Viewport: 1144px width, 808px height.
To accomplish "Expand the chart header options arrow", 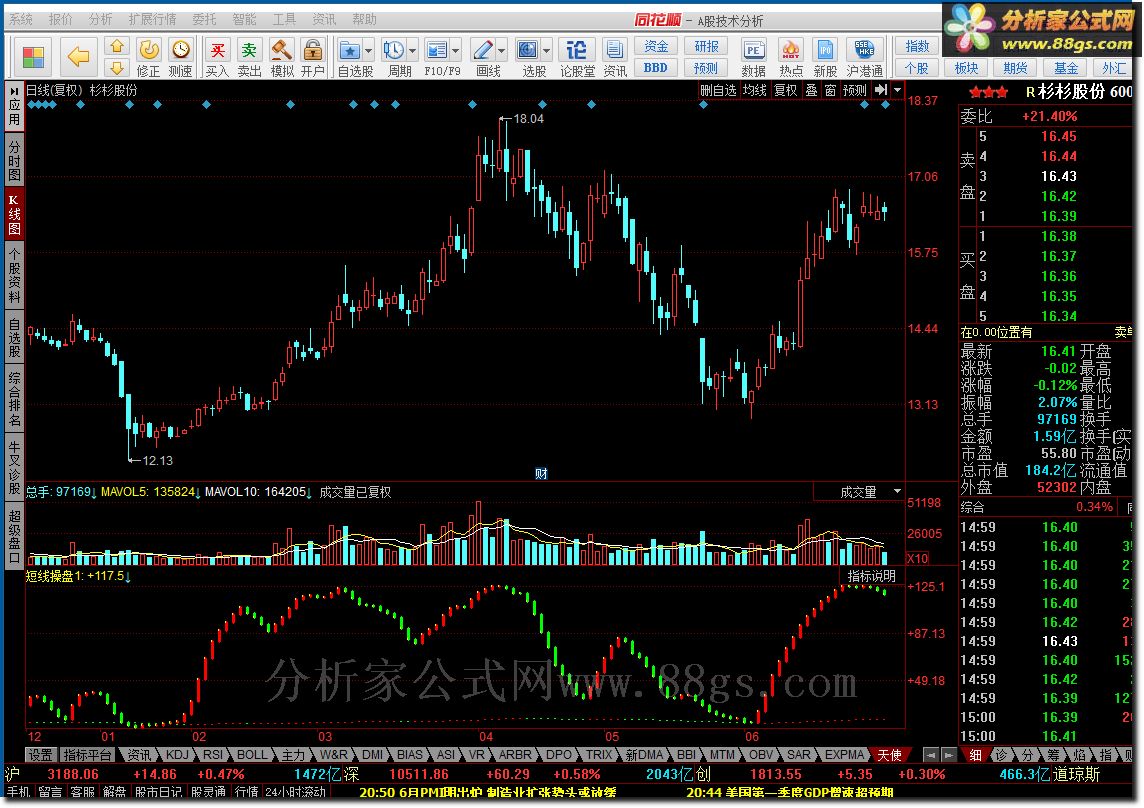I will click(x=897, y=90).
